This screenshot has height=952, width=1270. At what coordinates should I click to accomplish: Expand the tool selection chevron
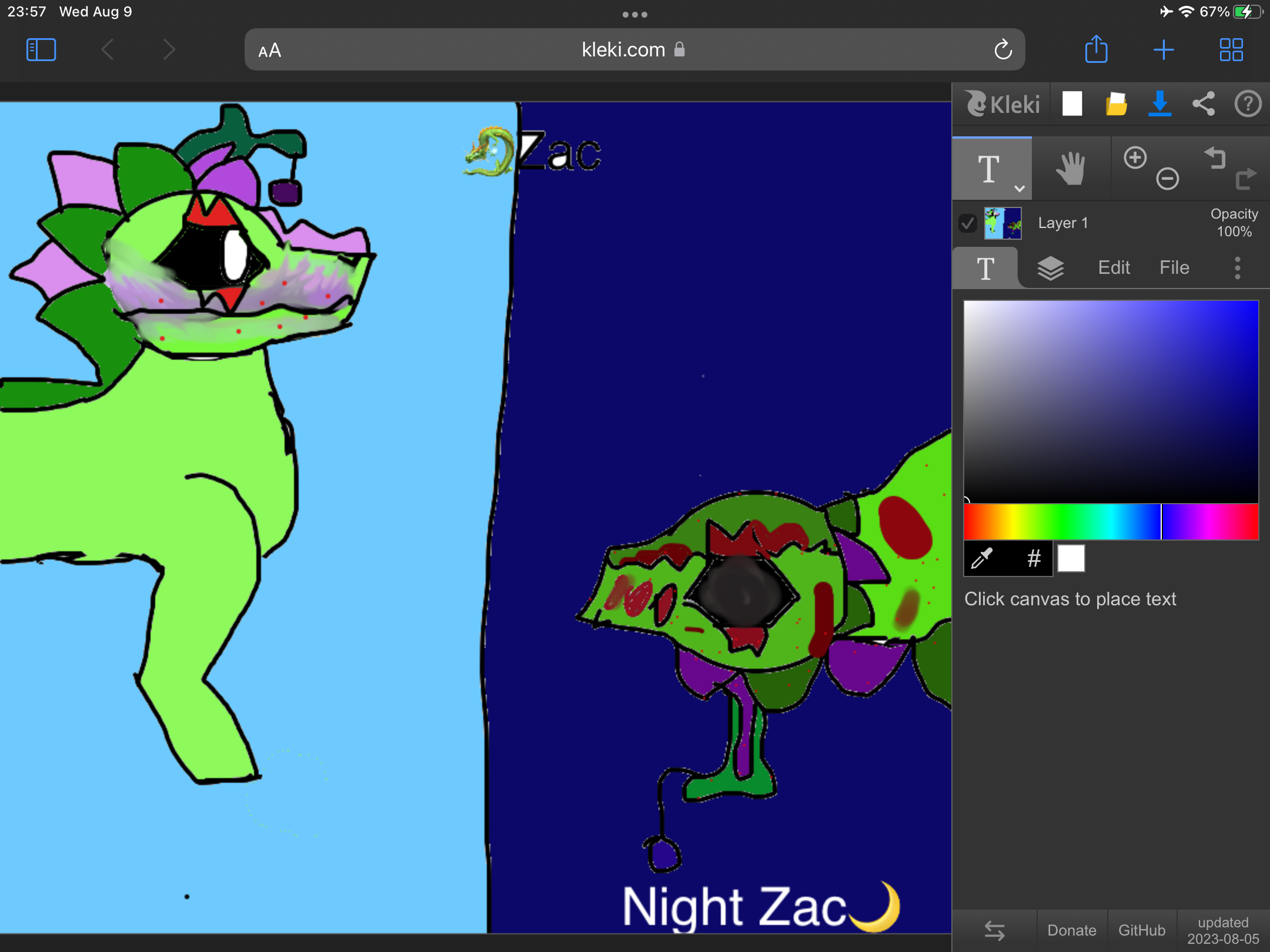[x=1020, y=189]
